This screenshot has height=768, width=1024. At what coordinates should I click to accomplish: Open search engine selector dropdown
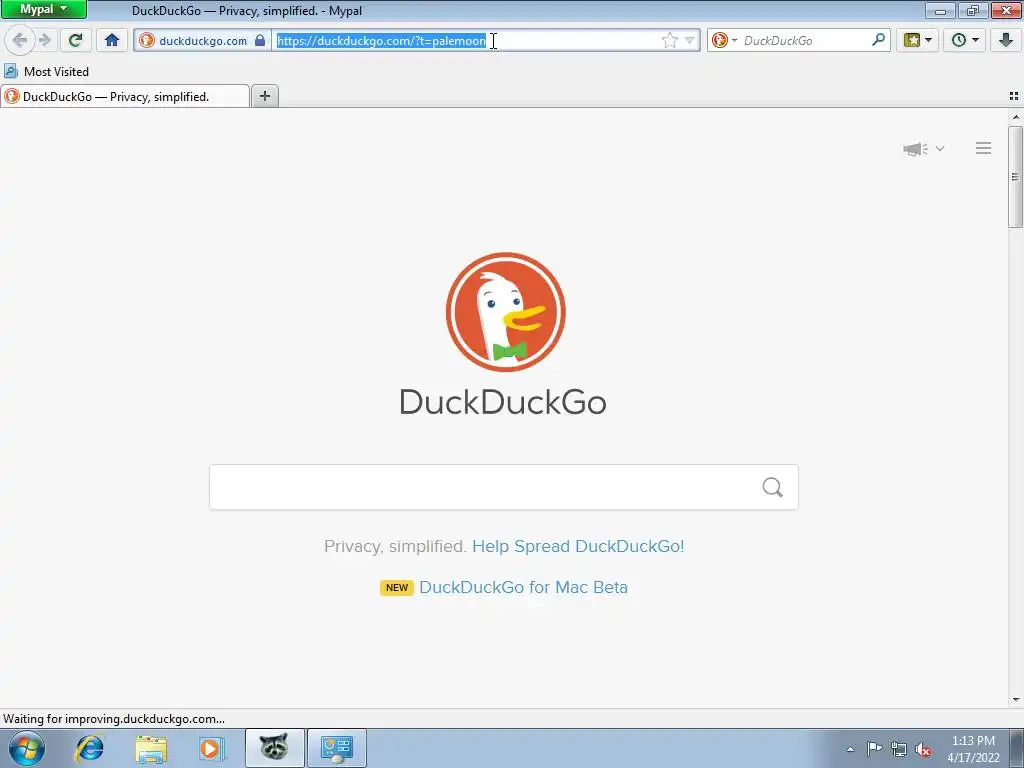(724, 40)
